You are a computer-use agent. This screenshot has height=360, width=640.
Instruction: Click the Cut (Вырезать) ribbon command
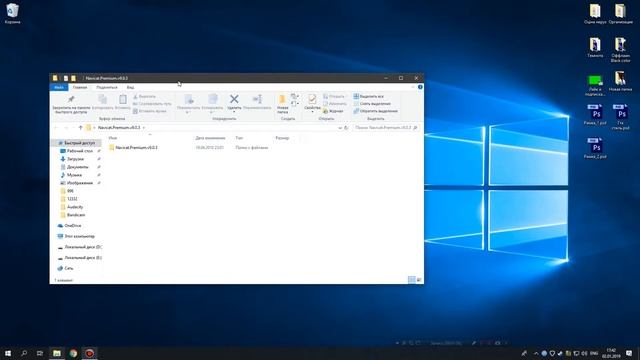(x=144, y=96)
